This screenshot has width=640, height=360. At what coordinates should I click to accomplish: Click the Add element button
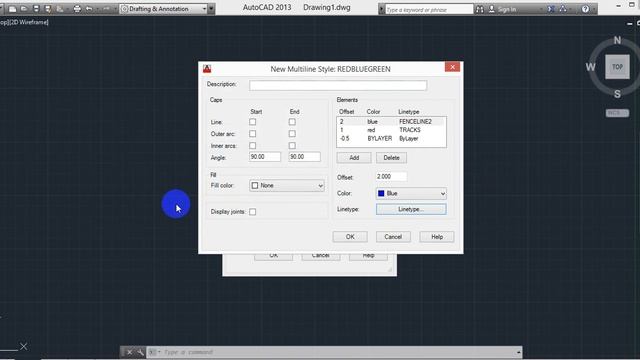(354, 158)
